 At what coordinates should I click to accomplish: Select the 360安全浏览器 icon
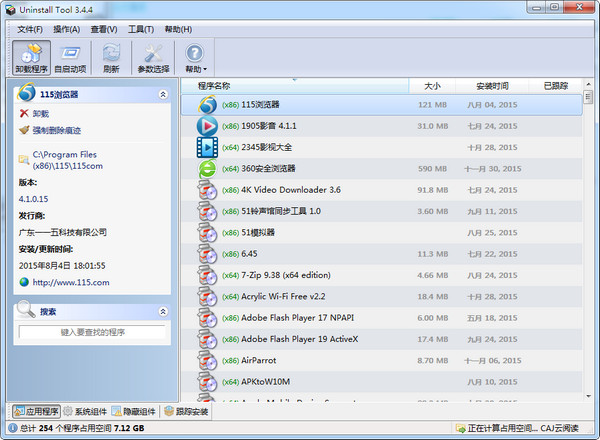click(x=207, y=169)
